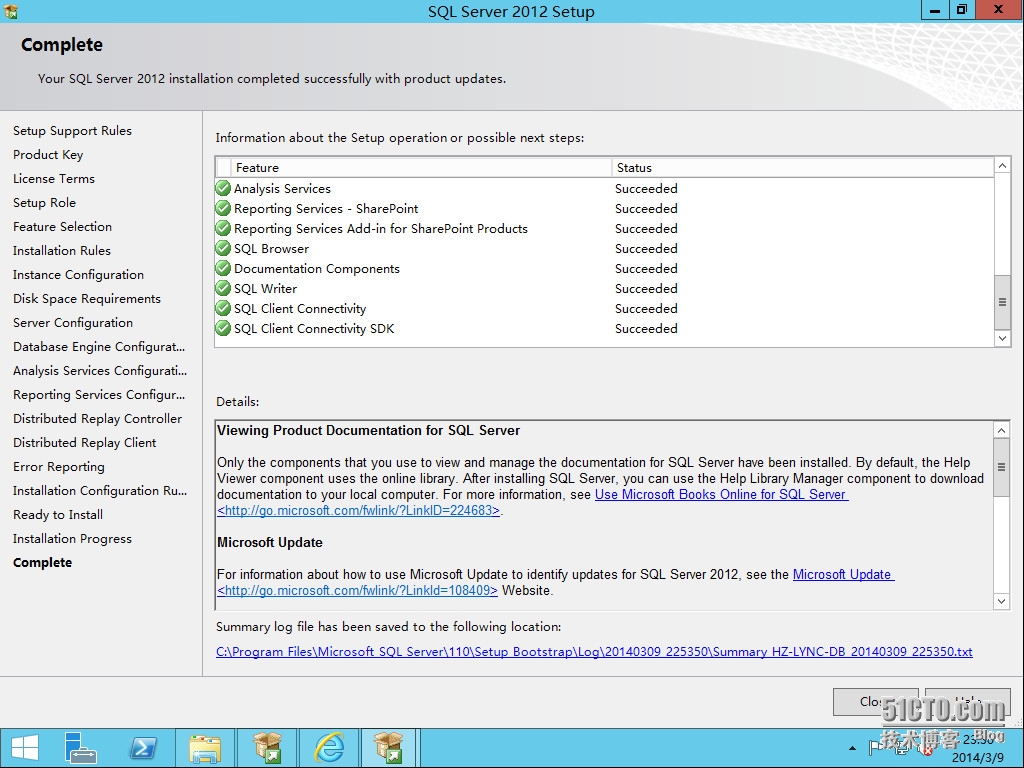
Task: Select the Instance Configuration step
Action: pos(78,275)
